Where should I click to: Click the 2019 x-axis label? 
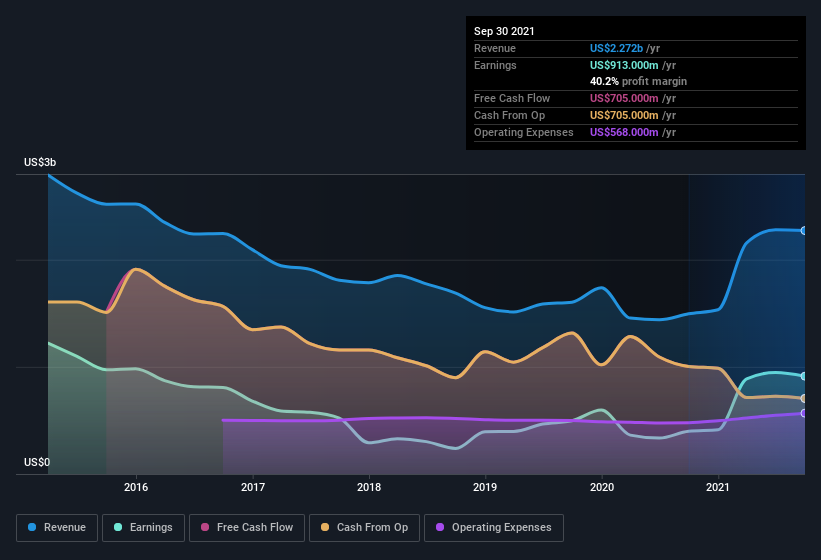pyautogui.click(x=485, y=487)
